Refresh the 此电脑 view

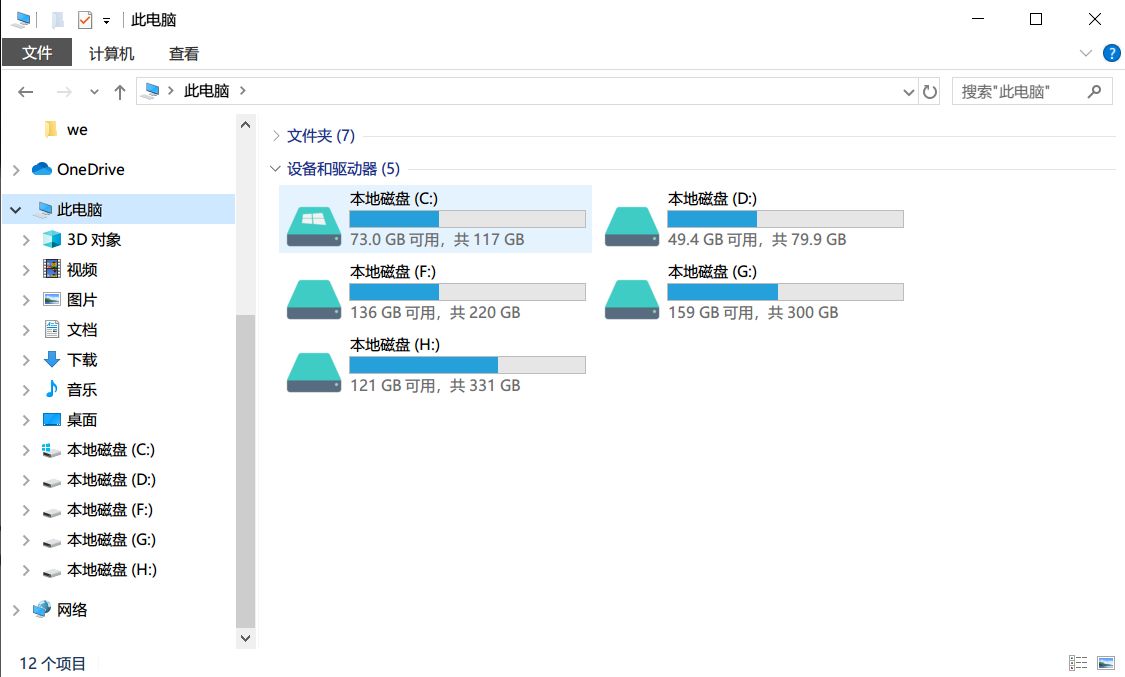click(930, 92)
